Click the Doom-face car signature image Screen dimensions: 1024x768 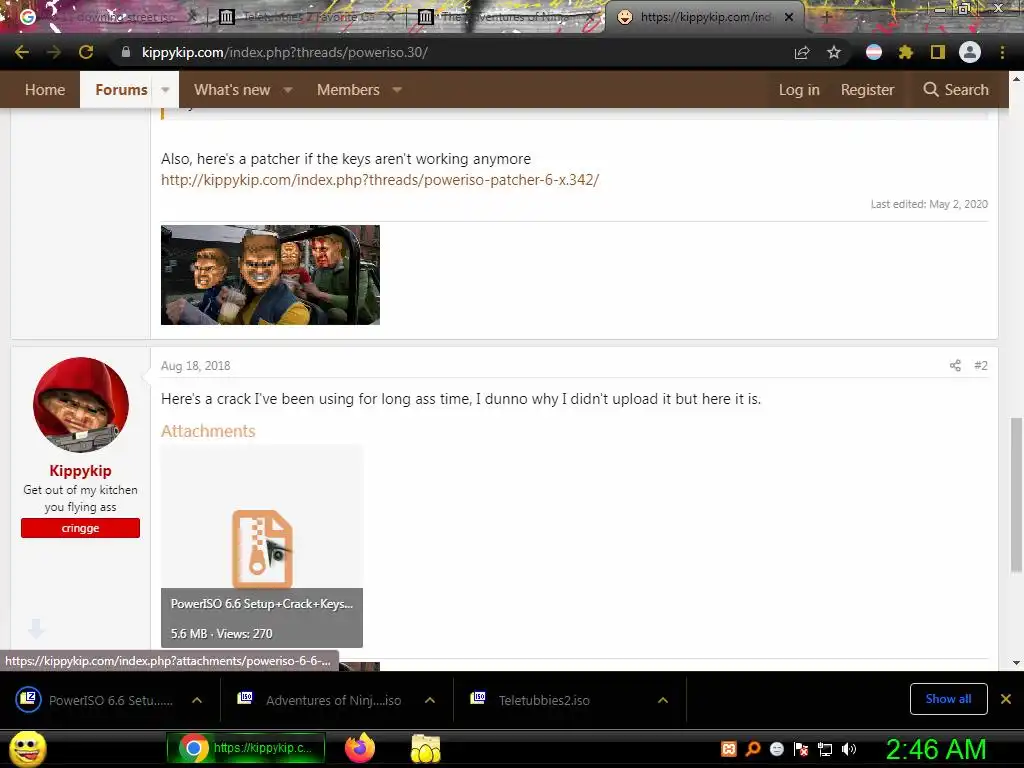(270, 275)
